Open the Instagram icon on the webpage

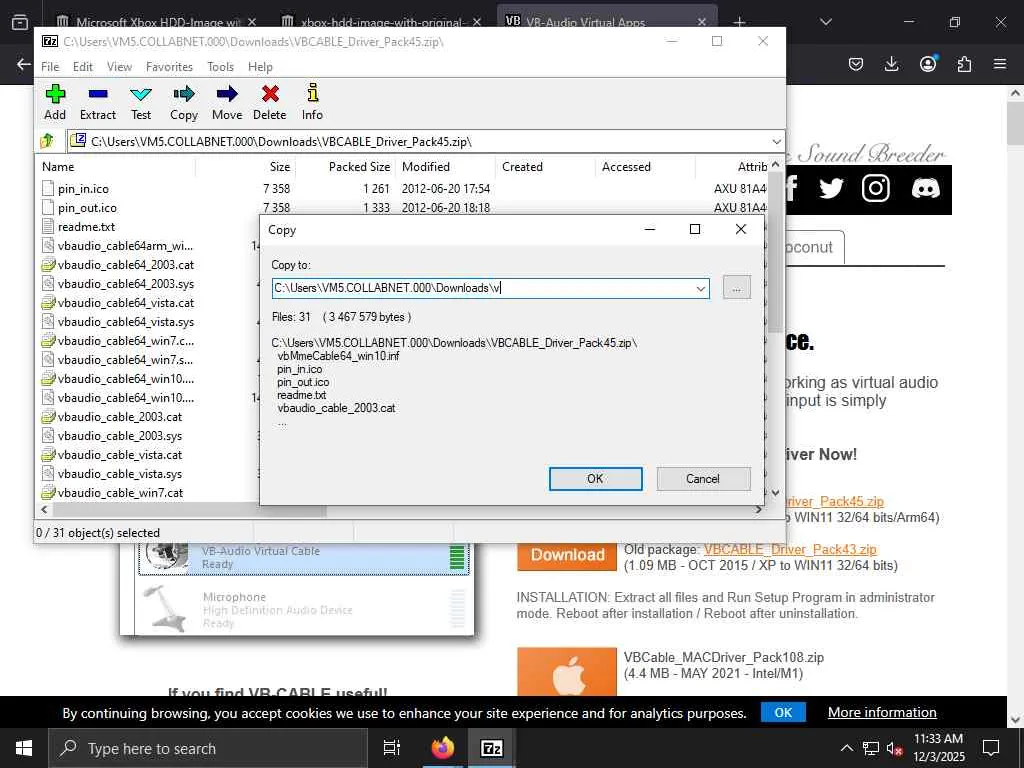876,189
